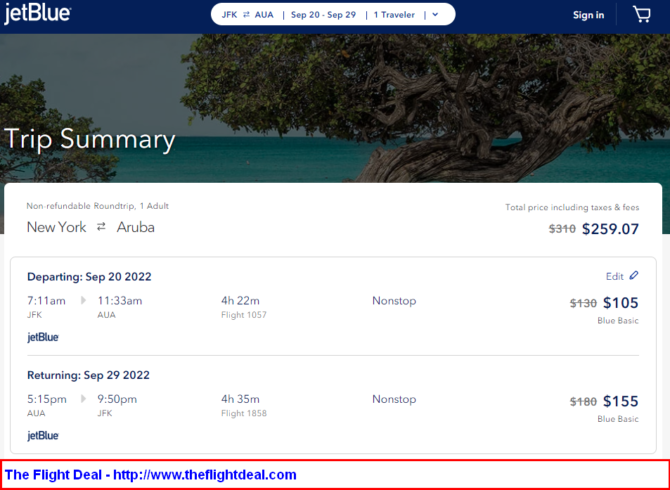Click the 4h 22m duration
Screen dimensions: 670x490
click(x=240, y=301)
